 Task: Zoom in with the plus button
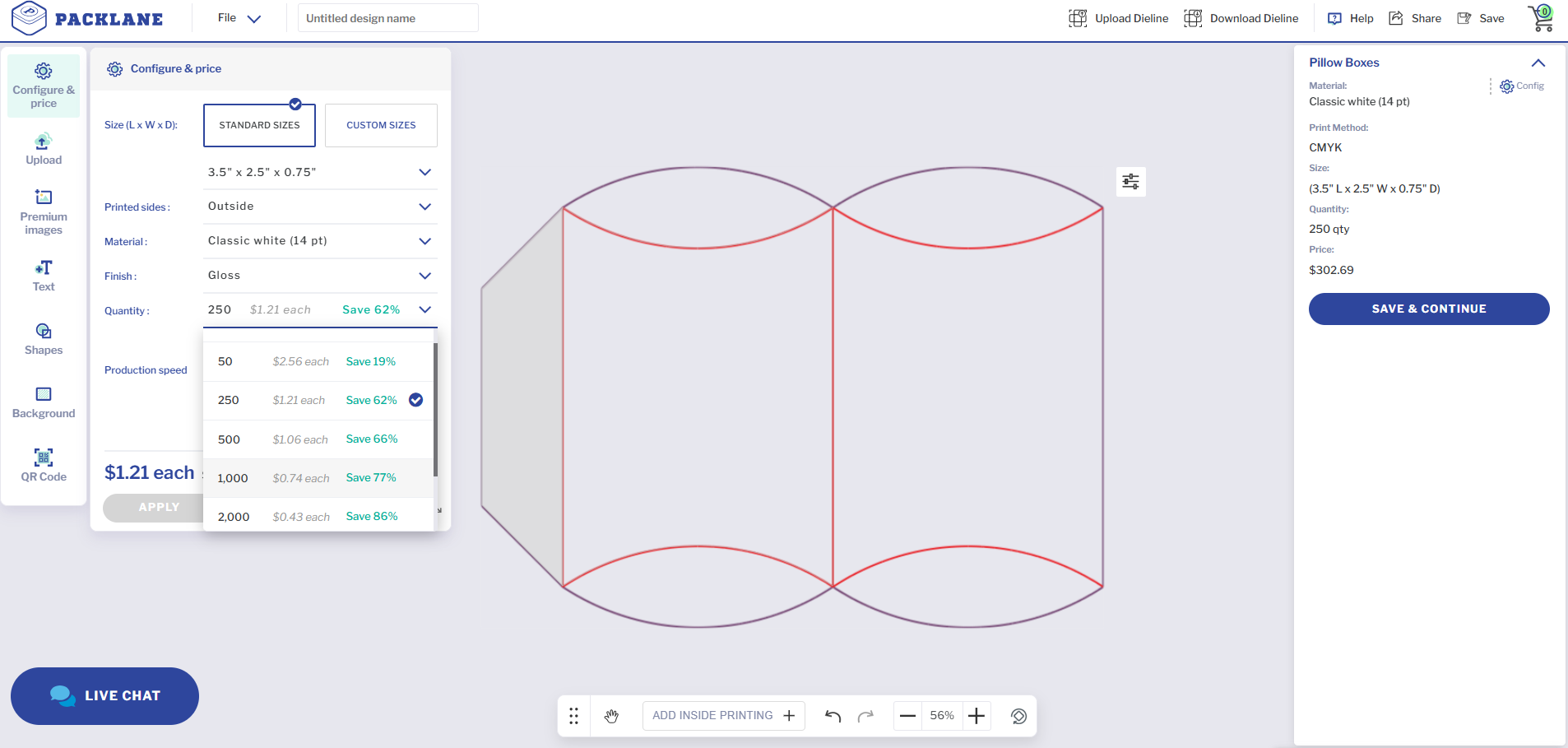click(x=977, y=716)
